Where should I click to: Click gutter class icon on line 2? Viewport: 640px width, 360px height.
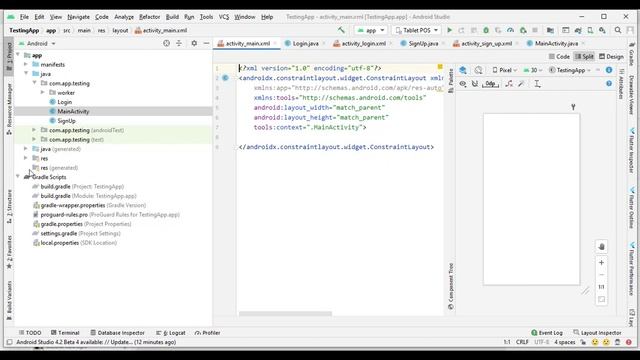pyautogui.click(x=225, y=78)
